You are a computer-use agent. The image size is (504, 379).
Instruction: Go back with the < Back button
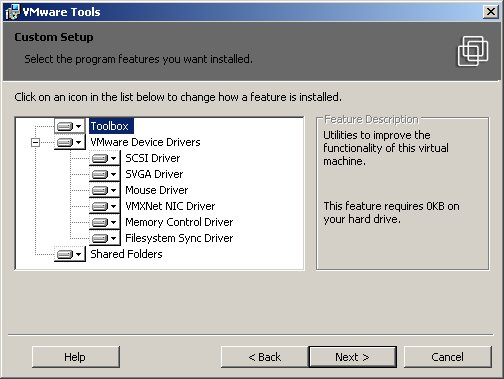[x=265, y=357]
